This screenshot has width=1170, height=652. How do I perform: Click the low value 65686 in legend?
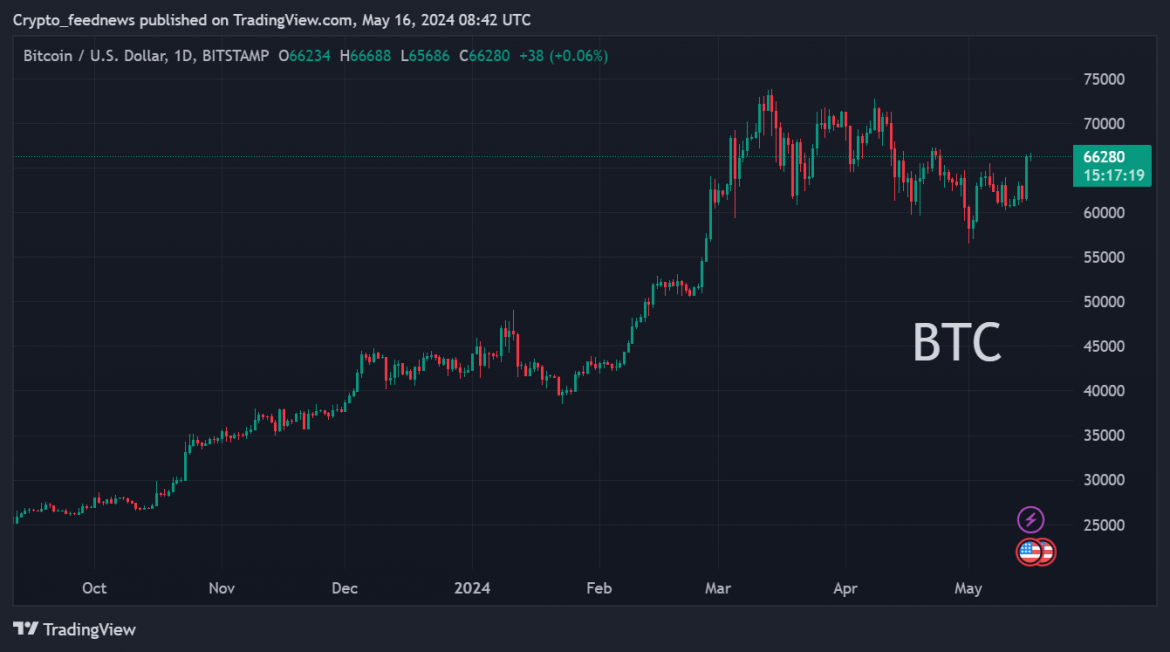[426, 56]
